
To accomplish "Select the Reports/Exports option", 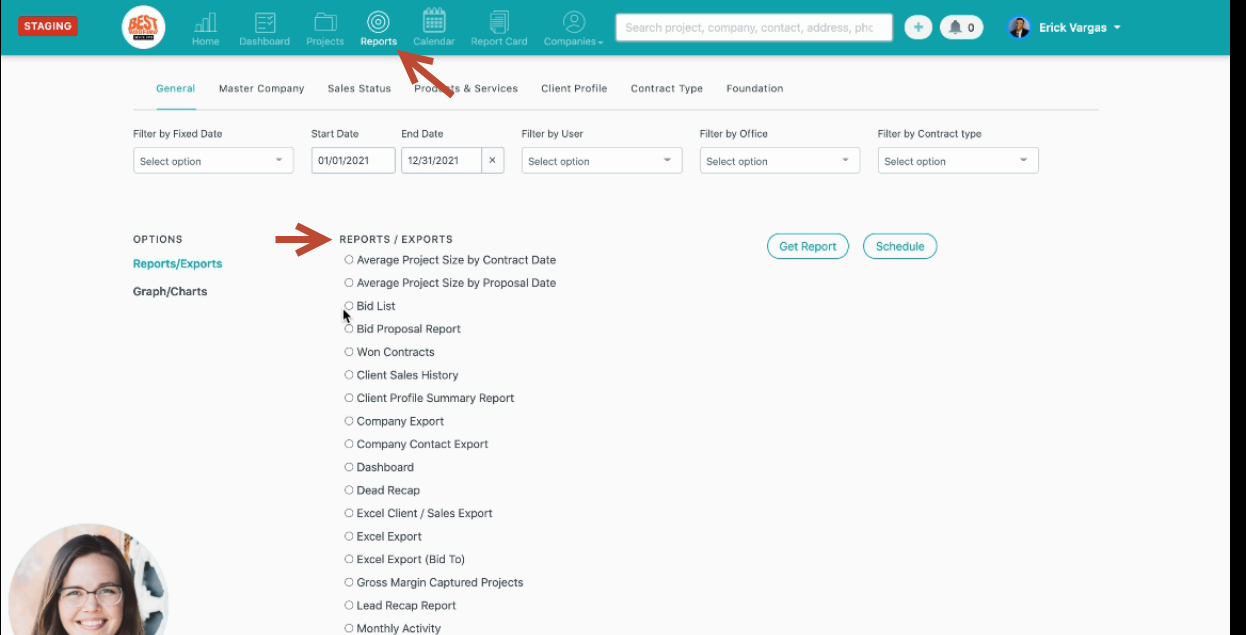I will coord(177,264).
